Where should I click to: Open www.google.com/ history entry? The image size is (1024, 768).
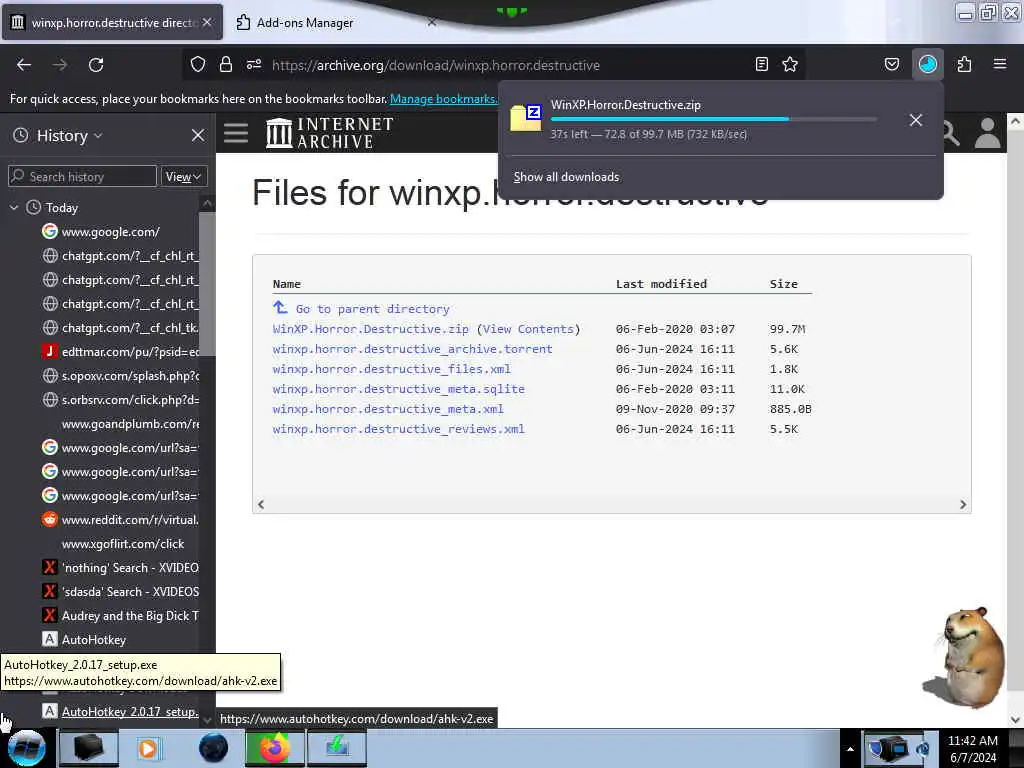(110, 232)
